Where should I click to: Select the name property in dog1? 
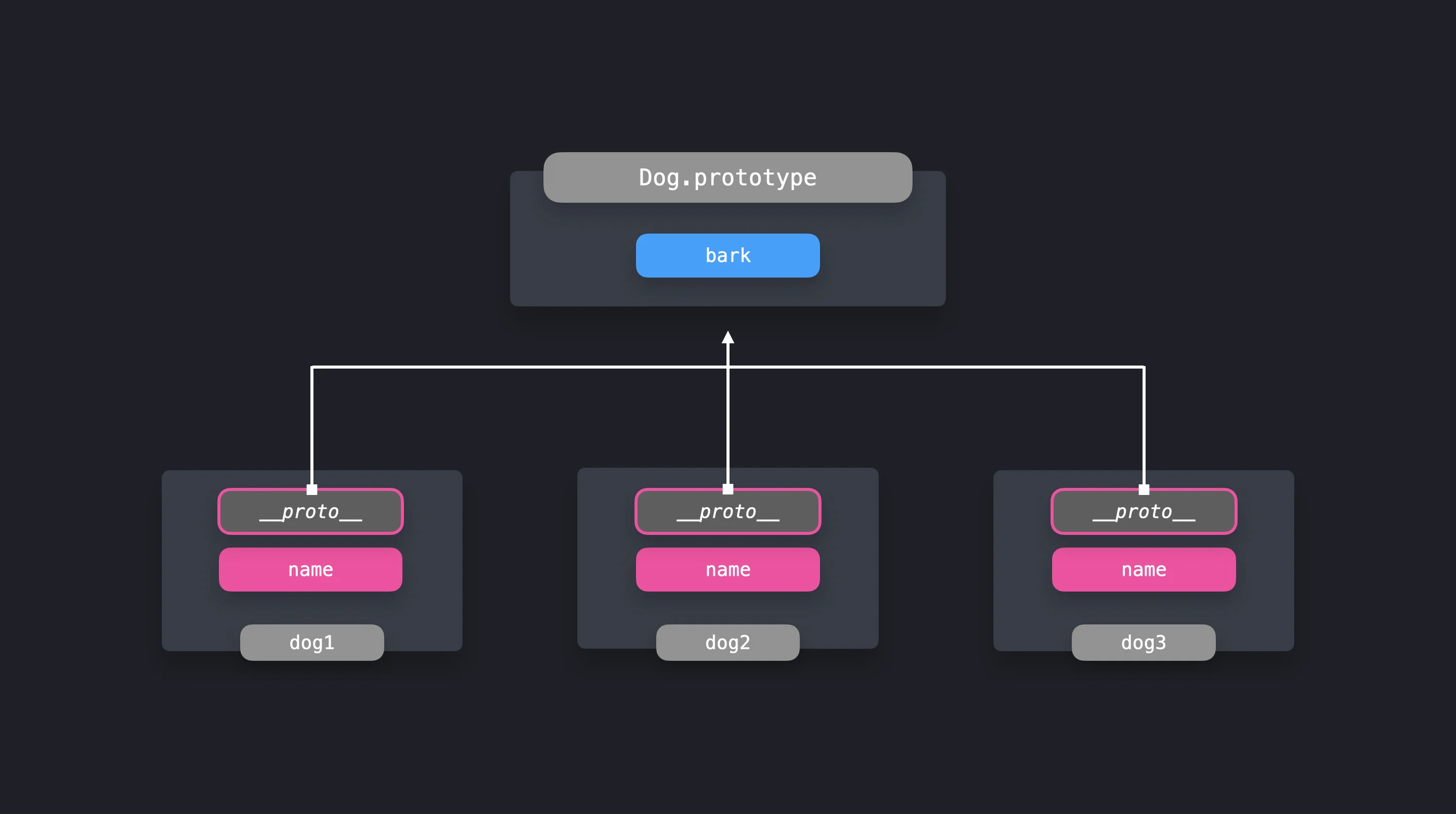[x=310, y=569]
